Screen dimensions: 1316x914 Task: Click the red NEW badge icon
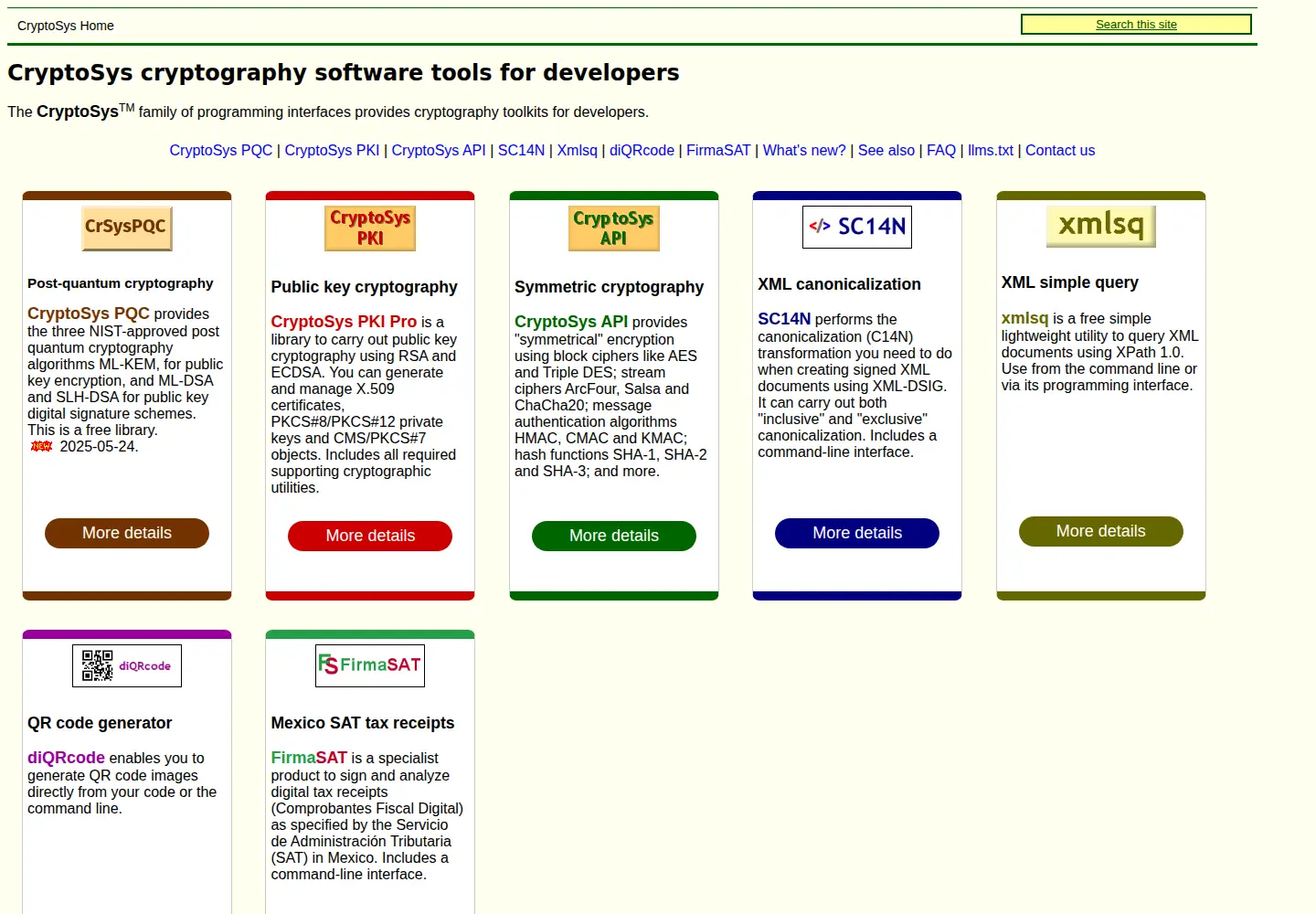tap(42, 447)
